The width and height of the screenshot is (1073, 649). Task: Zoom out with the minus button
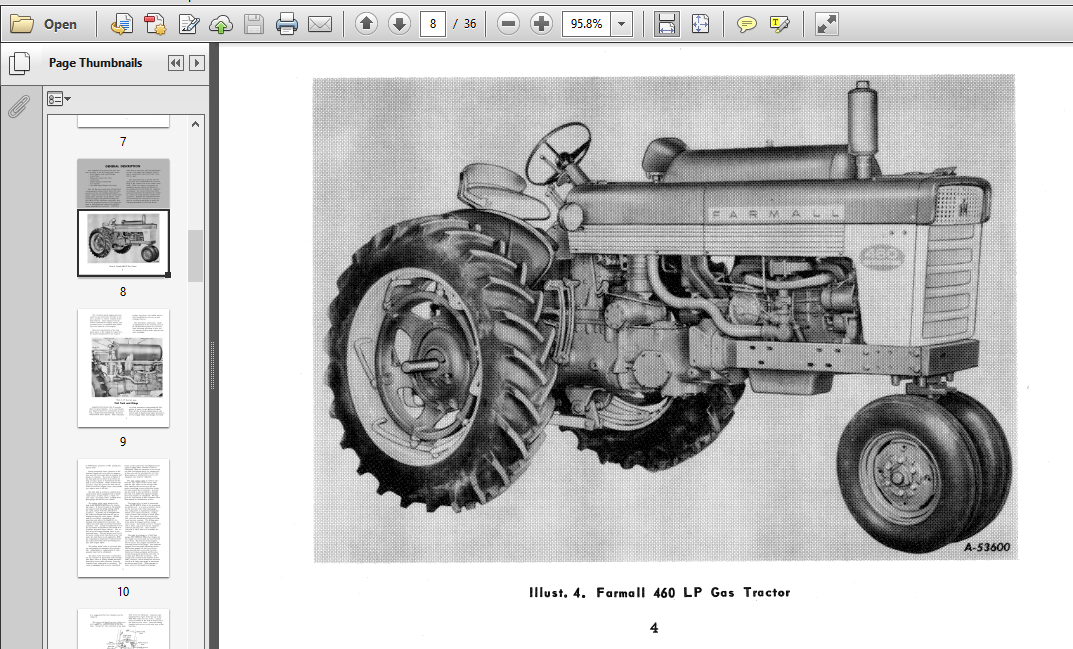click(508, 24)
